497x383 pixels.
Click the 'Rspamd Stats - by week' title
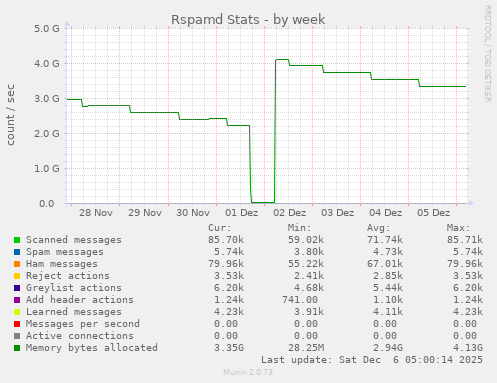[248, 20]
